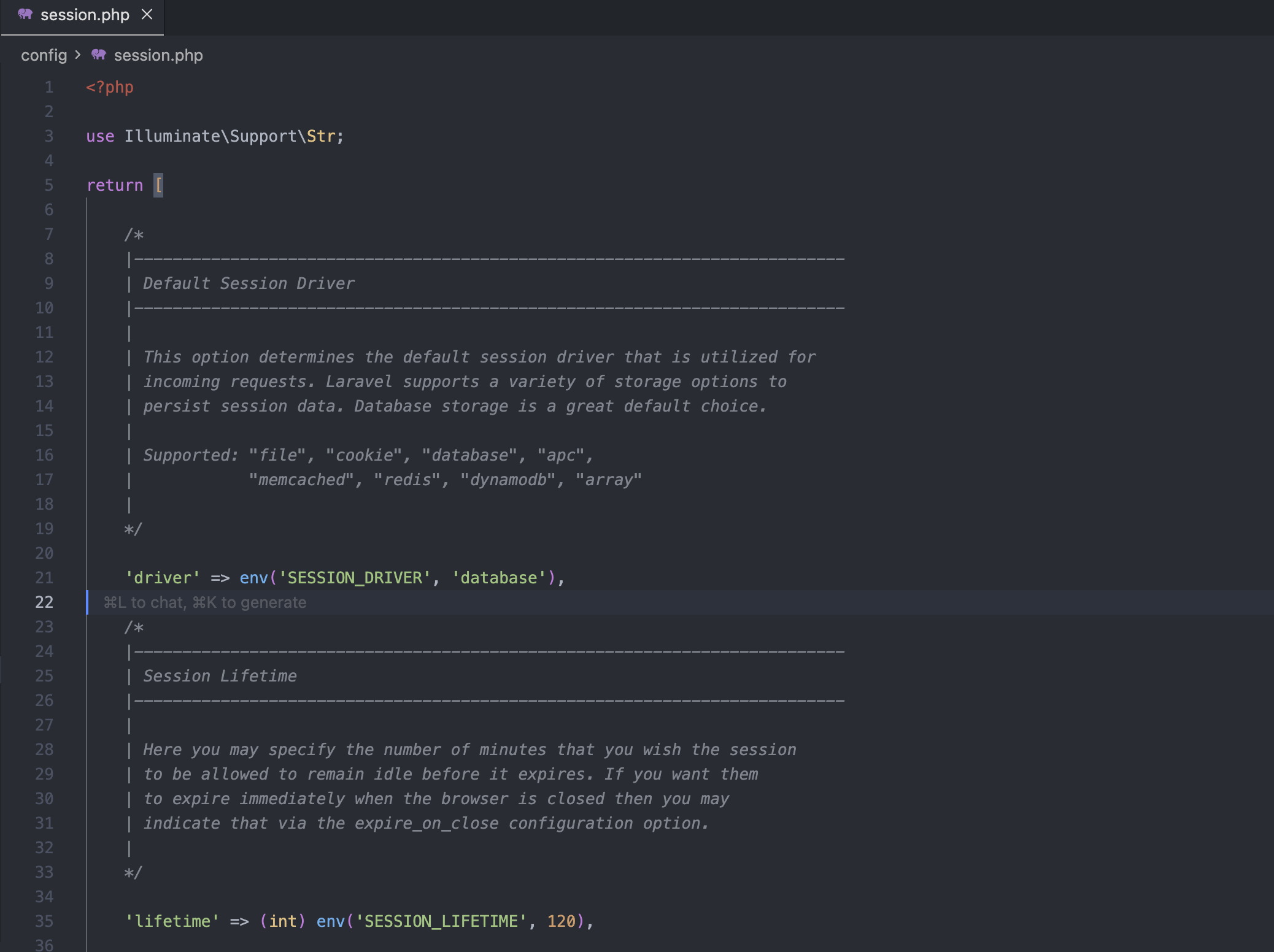The width and height of the screenshot is (1274, 952).
Task: Click the Str class name on line 3
Action: (320, 136)
